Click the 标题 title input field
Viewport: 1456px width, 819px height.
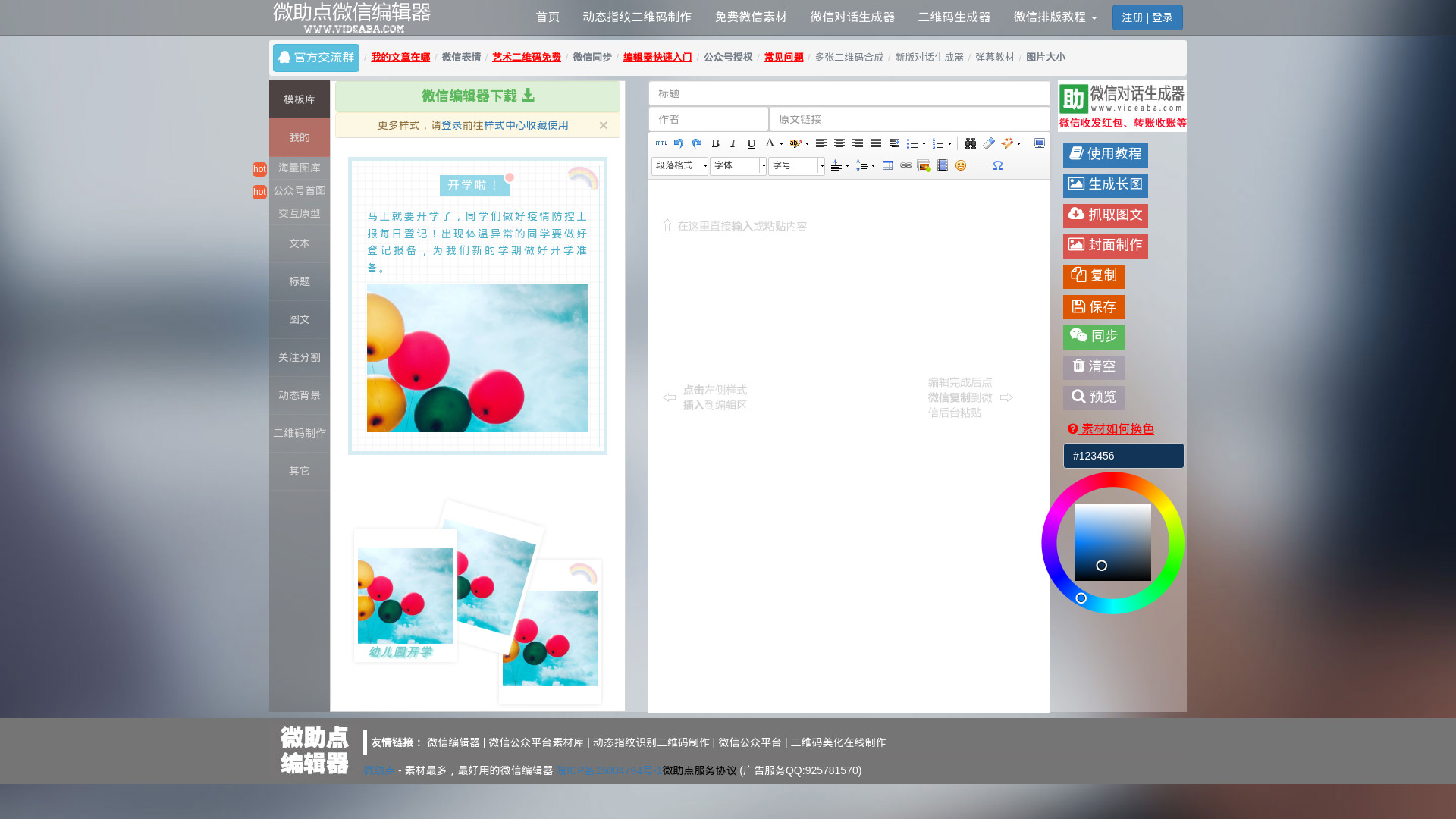[x=849, y=93]
